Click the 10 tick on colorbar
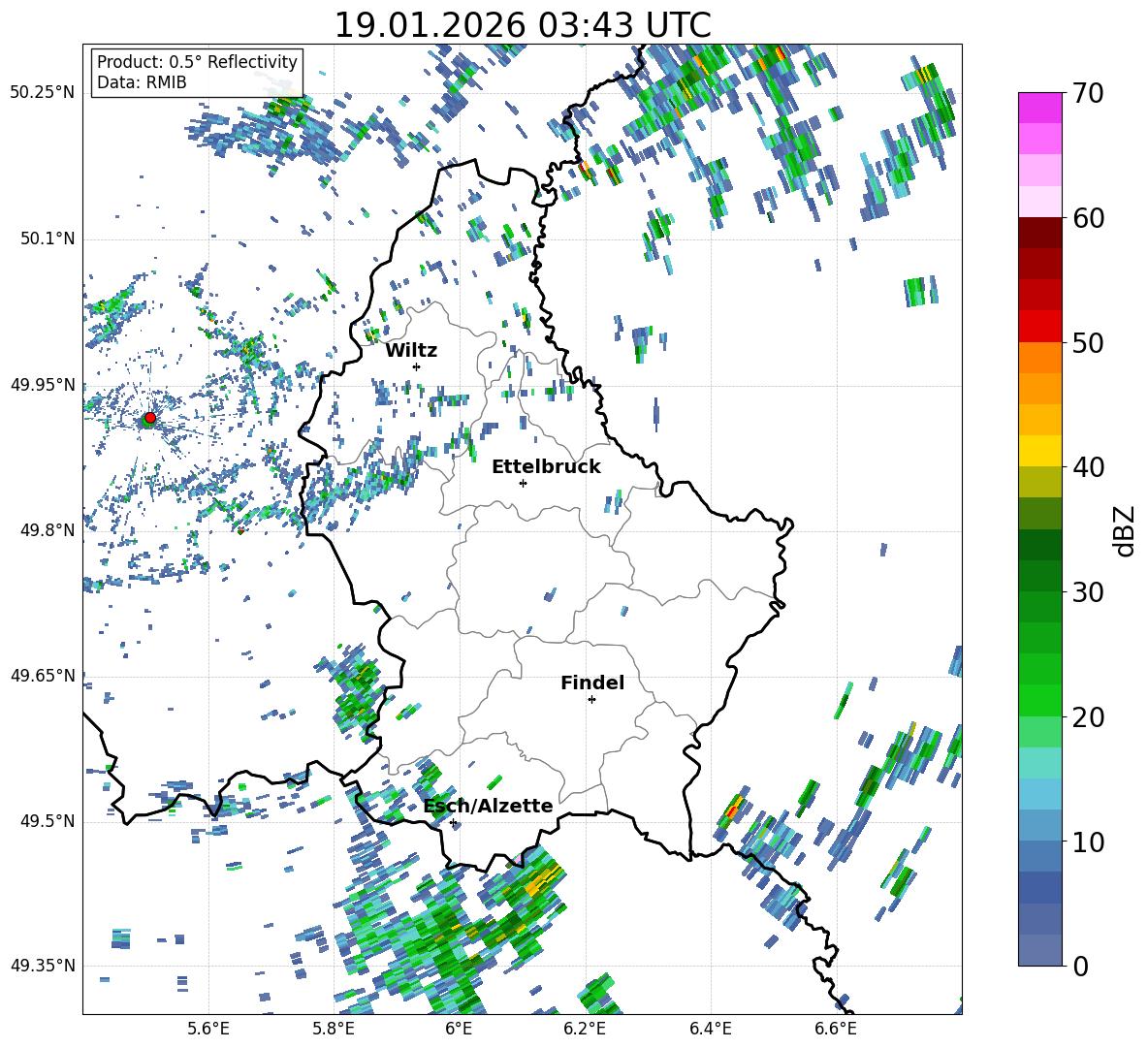The height and width of the screenshot is (1048, 1148). (1088, 842)
